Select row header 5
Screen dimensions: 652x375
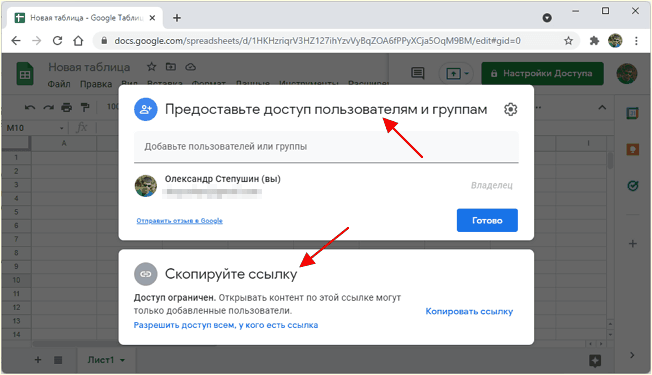tap(16, 212)
